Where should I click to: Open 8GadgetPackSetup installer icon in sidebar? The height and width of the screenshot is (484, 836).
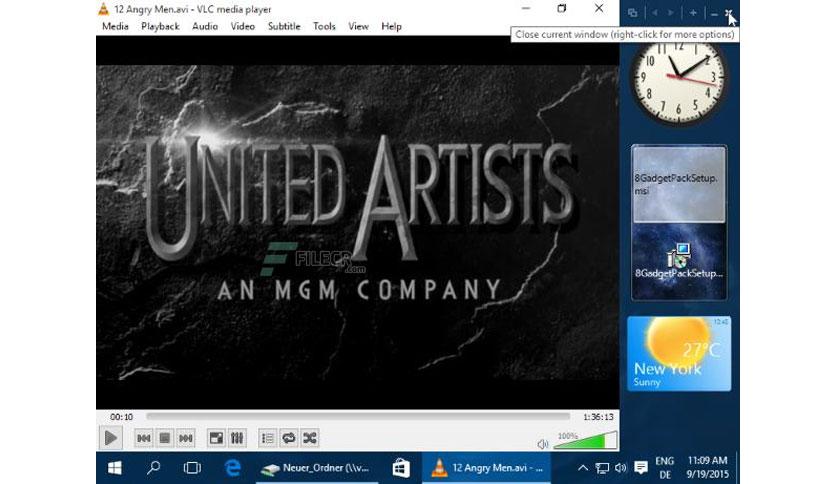[679, 261]
